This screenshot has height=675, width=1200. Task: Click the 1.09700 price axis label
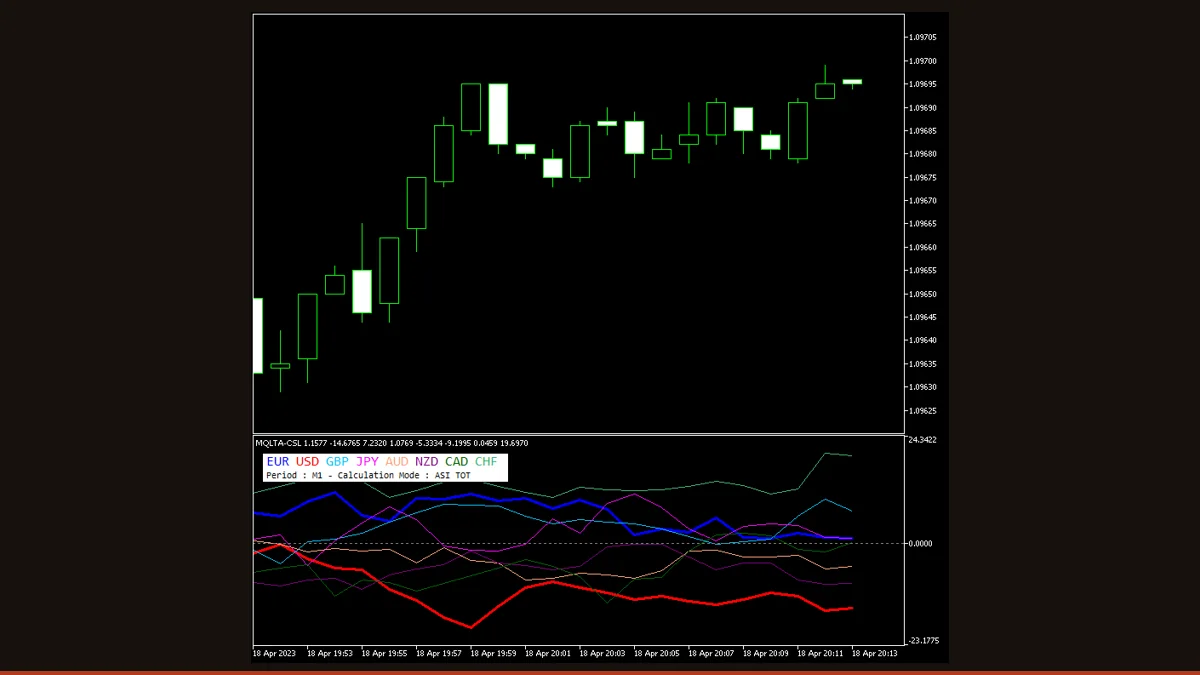(x=923, y=61)
